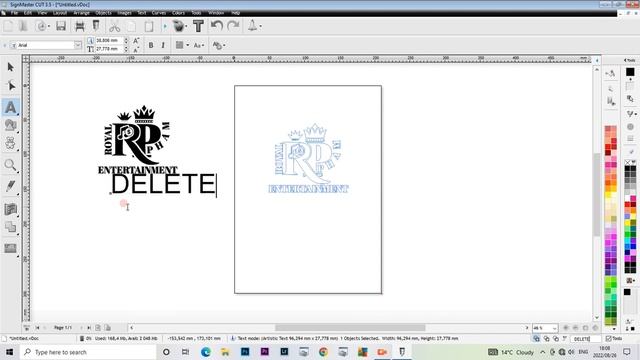Open the Window menu
The width and height of the screenshot is (640, 360).
coord(216,13)
